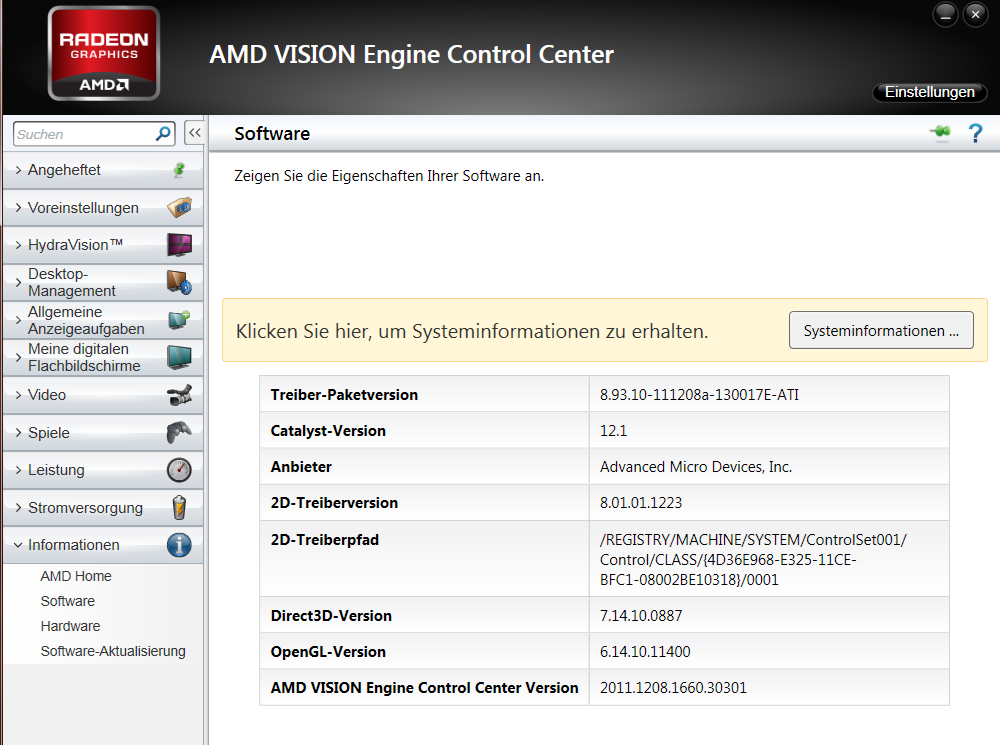1000x745 pixels.
Task: Expand Meine digitalen Flachbildschirme section
Action: tap(78, 357)
